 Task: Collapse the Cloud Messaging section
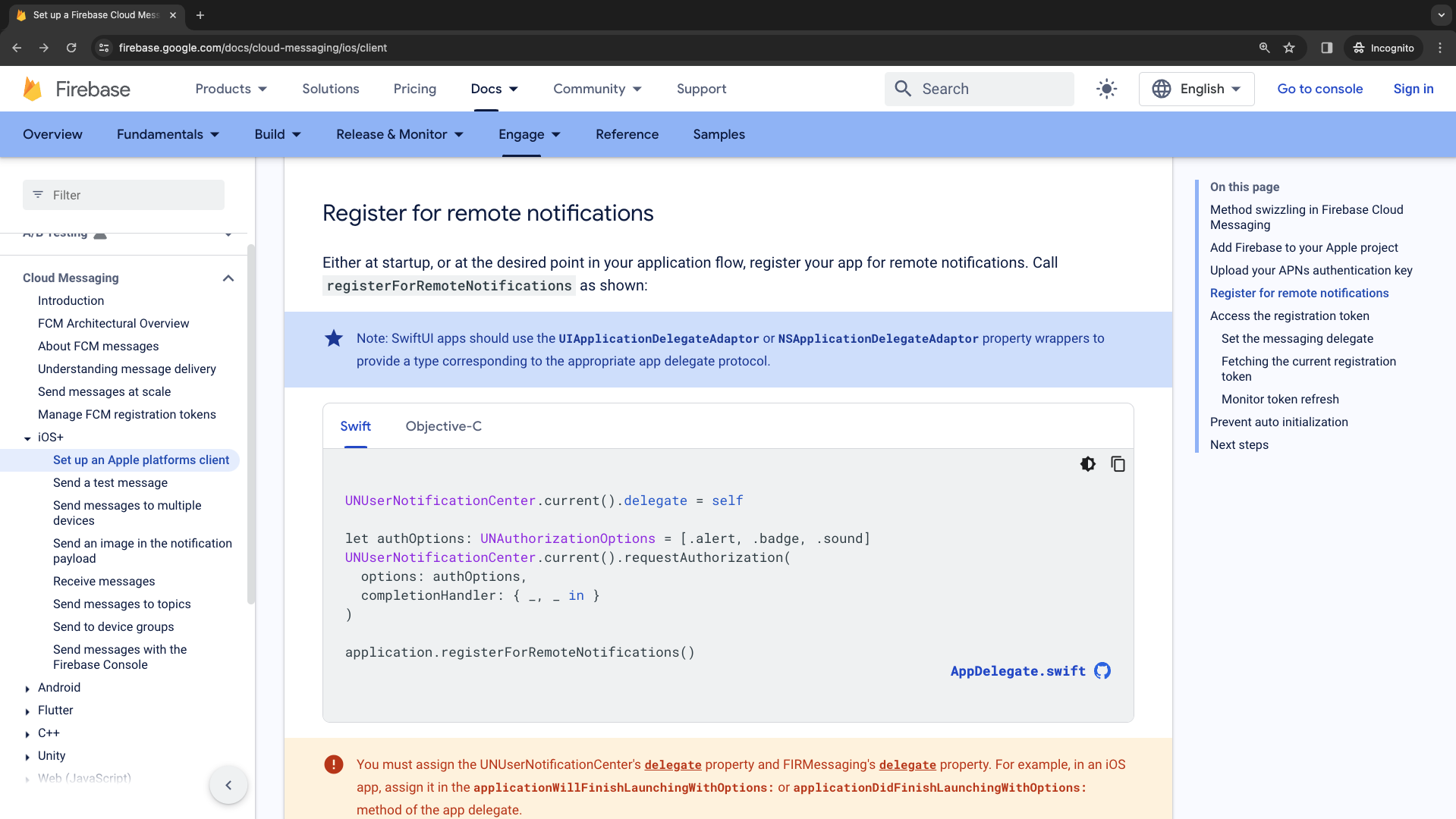click(x=228, y=278)
